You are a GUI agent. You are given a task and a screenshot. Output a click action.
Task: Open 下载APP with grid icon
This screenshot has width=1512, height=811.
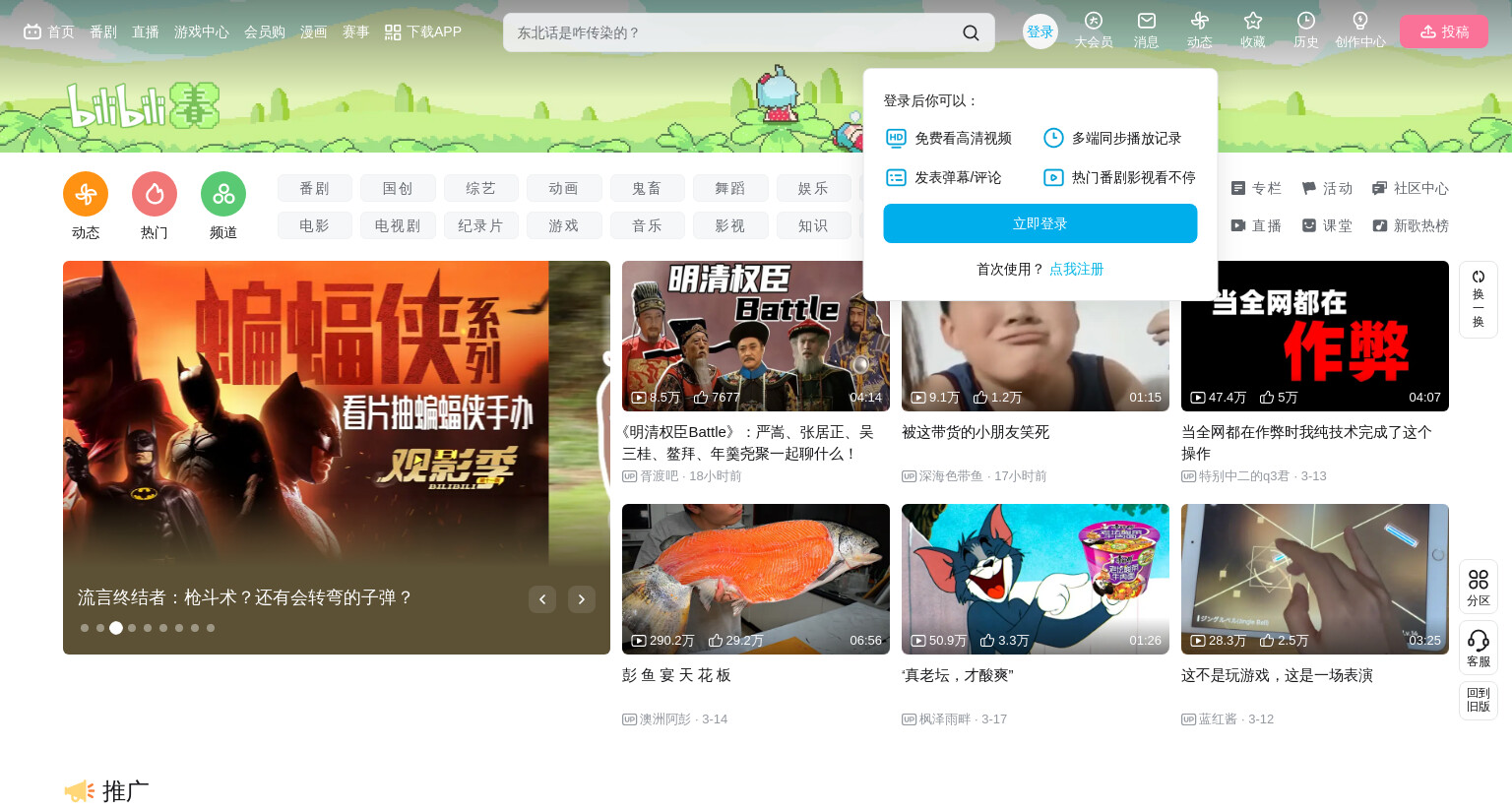click(x=423, y=31)
